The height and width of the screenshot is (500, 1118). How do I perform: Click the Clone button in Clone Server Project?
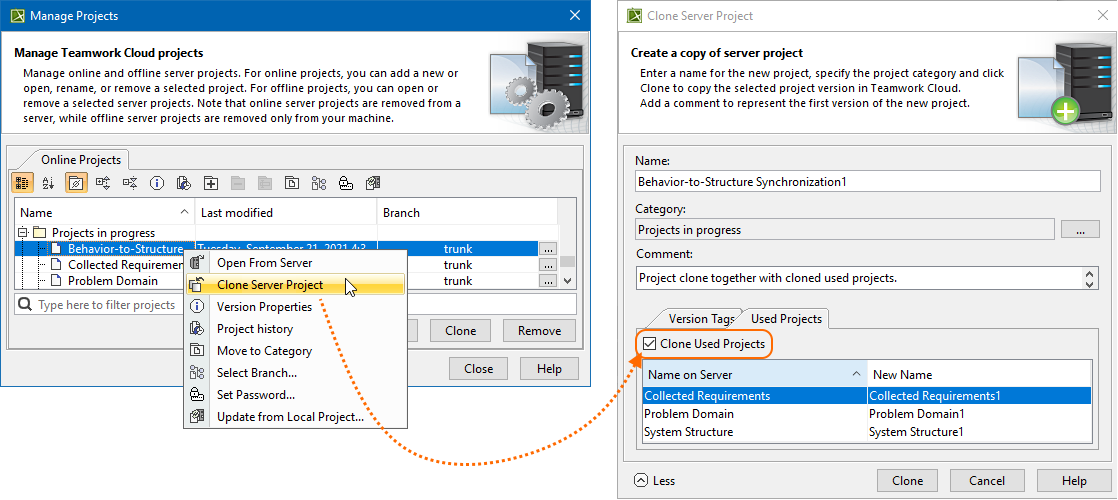(908, 481)
